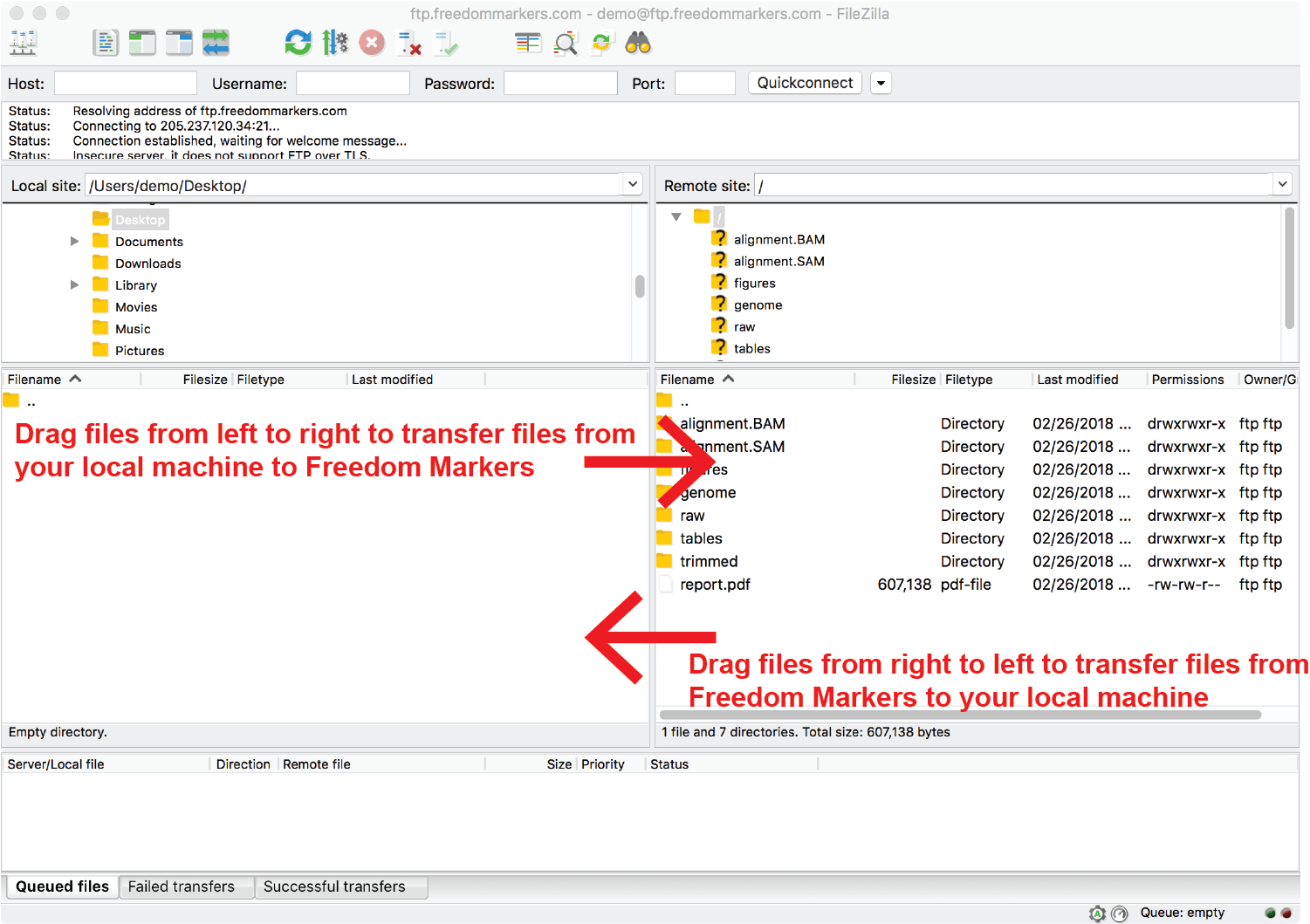Expand the Documents folder in local tree
This screenshot has width=1310, height=924.
coord(75,242)
